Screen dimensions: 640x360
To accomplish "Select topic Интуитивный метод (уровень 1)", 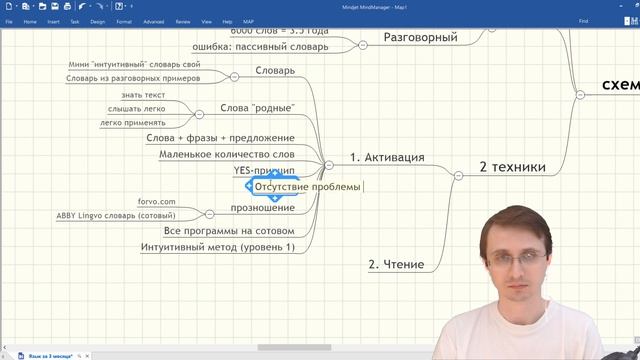I will click(x=218, y=247).
